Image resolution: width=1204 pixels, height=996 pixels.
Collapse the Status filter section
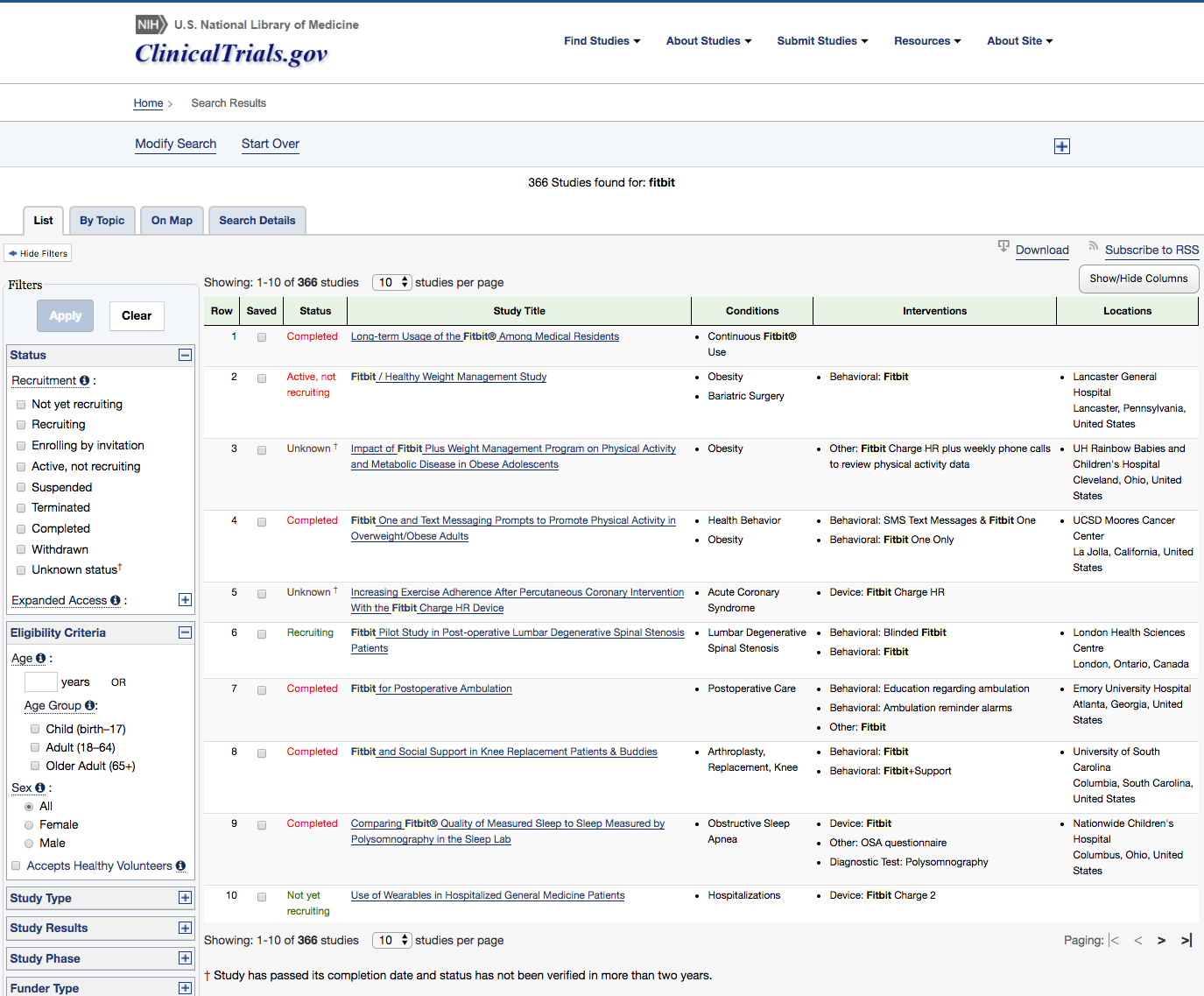pyautogui.click(x=185, y=355)
